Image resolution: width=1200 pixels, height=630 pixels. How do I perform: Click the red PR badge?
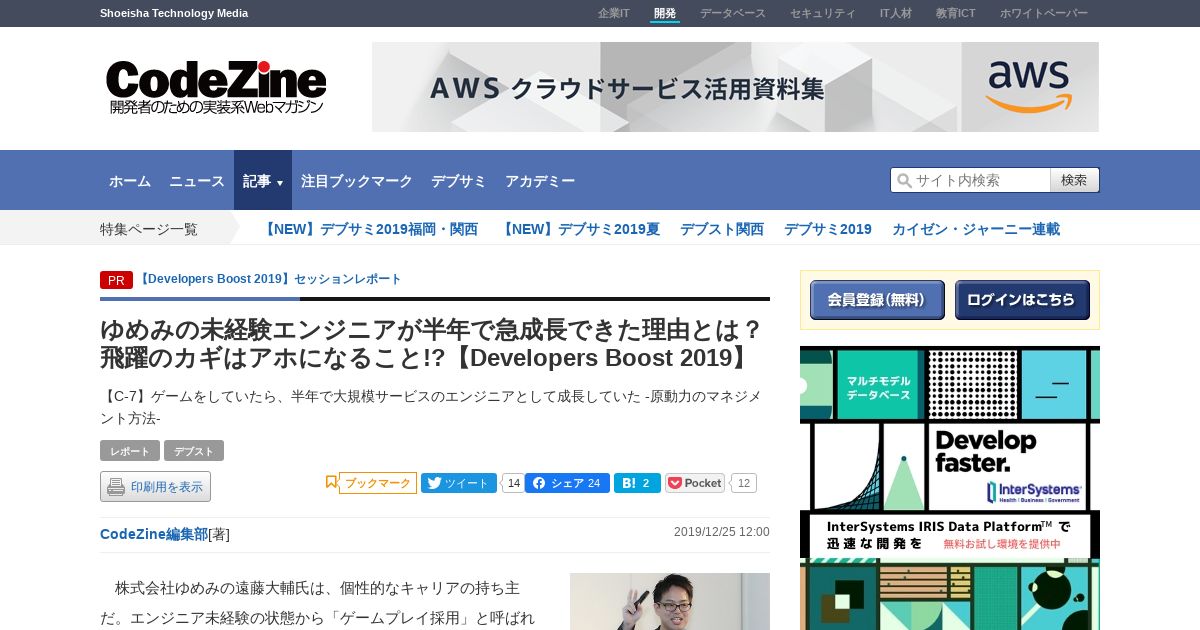(x=116, y=280)
